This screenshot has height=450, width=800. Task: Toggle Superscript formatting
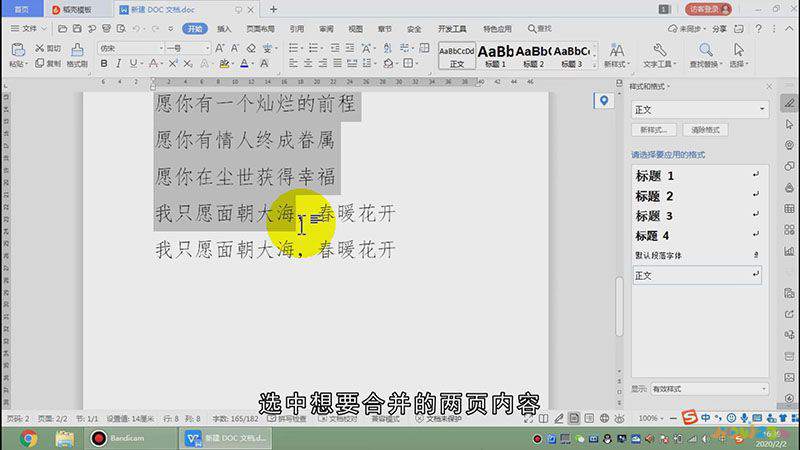(x=173, y=64)
